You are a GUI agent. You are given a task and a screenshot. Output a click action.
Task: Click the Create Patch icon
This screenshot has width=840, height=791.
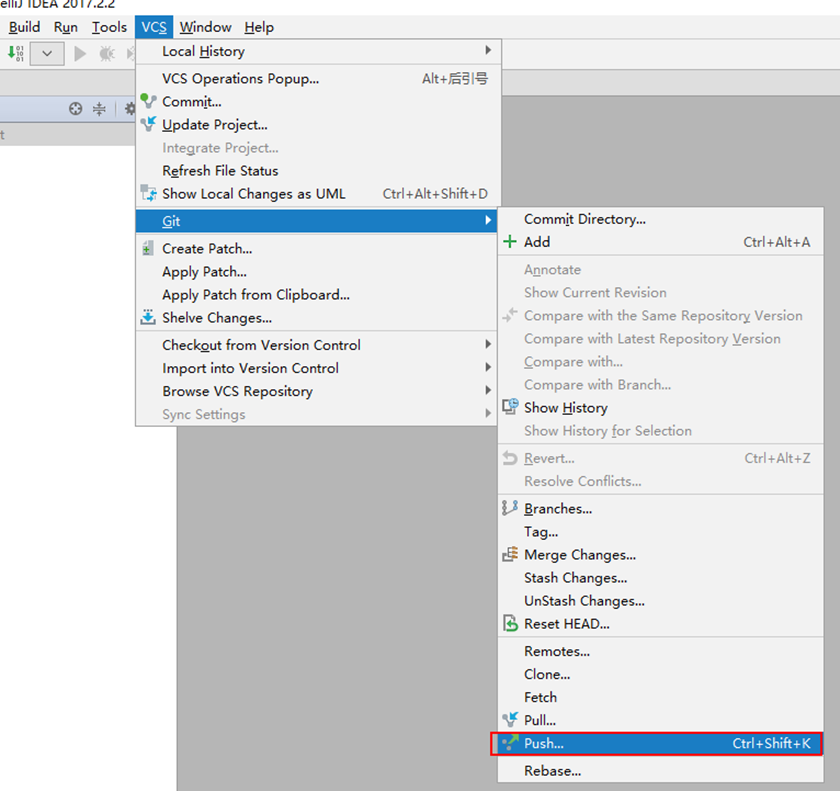pyautogui.click(x=148, y=248)
